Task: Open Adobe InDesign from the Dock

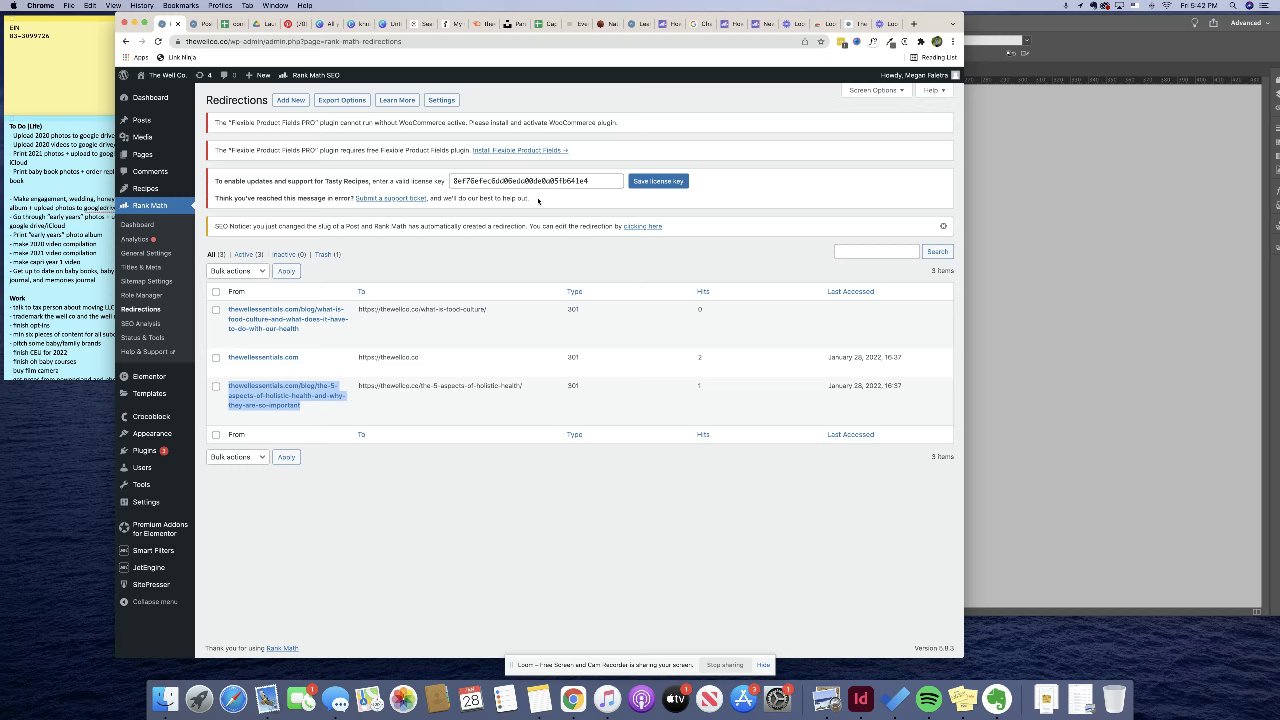Action: [860, 699]
